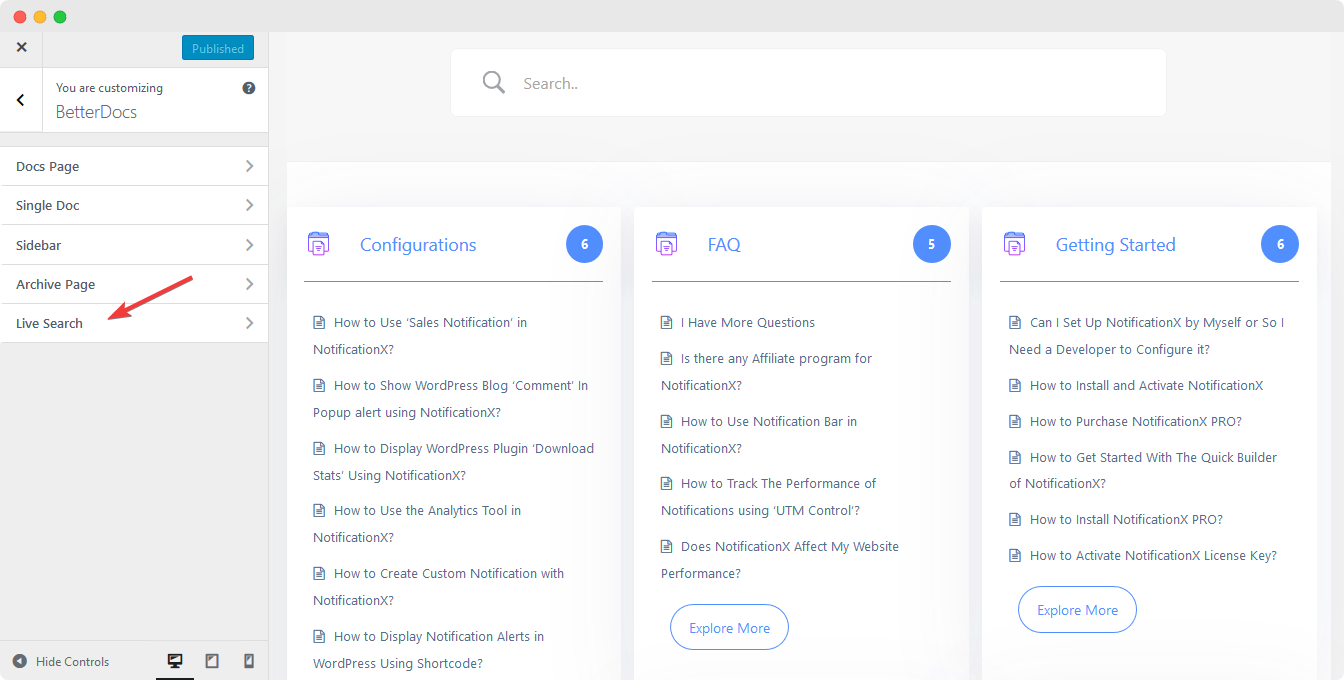Image resolution: width=1344 pixels, height=680 pixels.
Task: Click doc icon beside 'Is there any Affiliate program'
Action: [x=667, y=358]
